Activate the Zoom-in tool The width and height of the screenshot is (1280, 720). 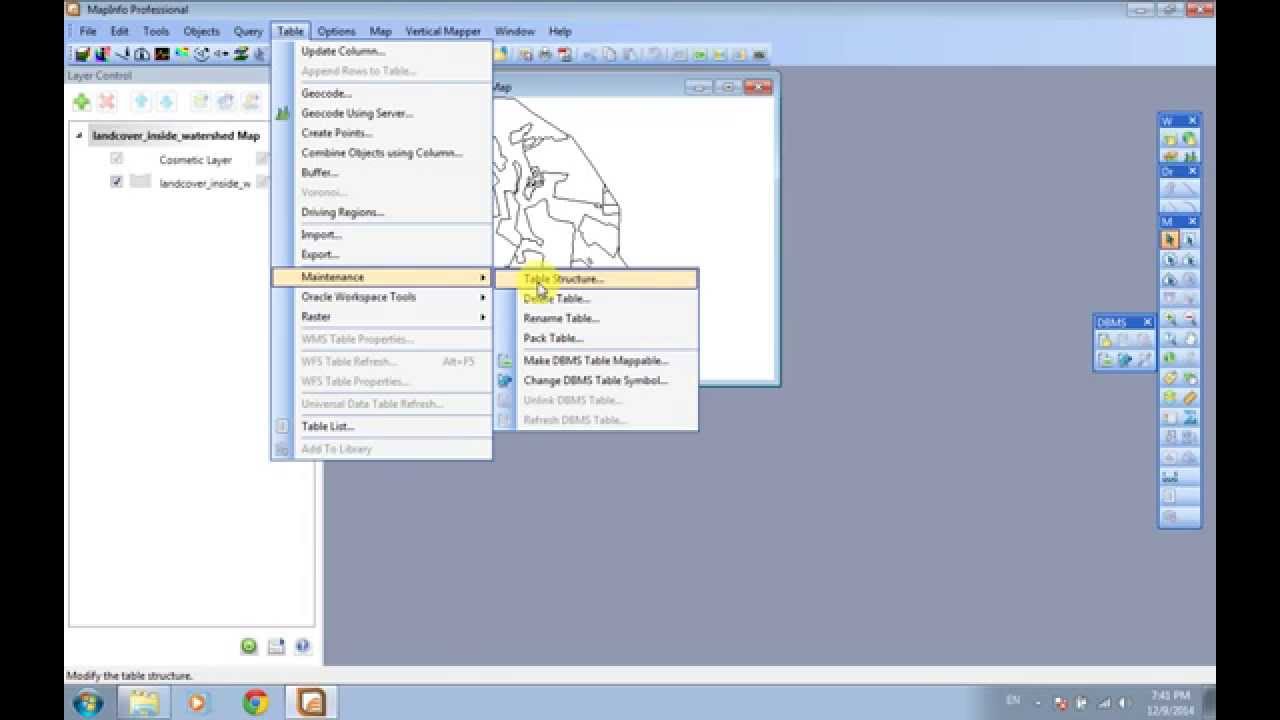click(1170, 318)
